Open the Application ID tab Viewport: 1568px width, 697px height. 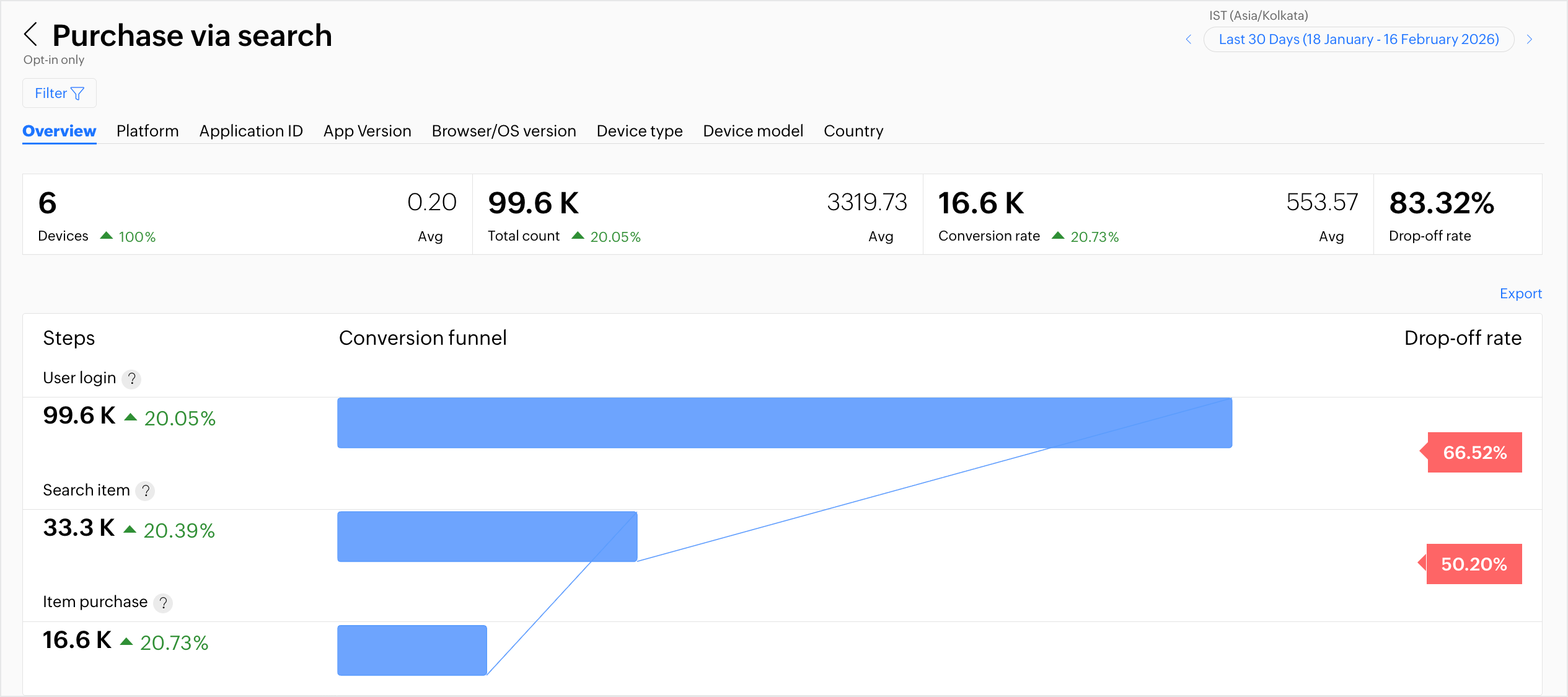coord(251,131)
